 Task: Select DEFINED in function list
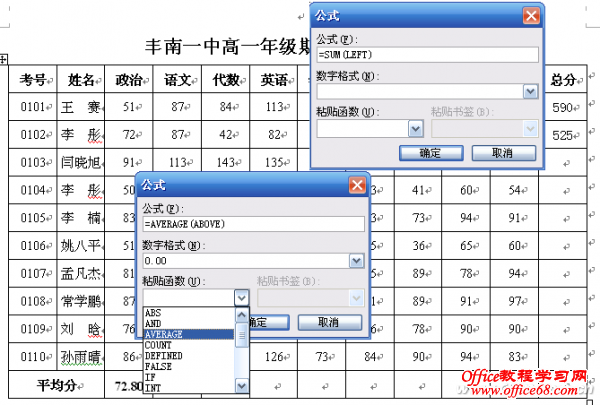(189, 356)
